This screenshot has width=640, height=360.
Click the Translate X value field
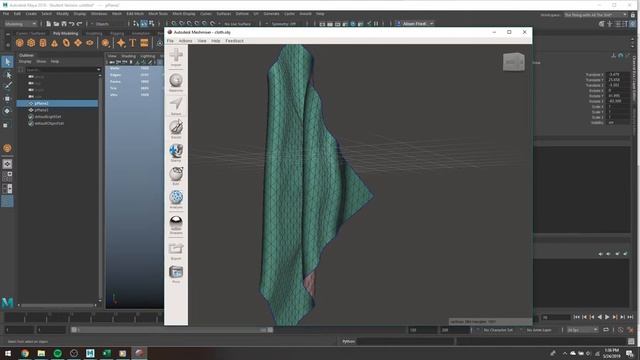(x=618, y=75)
